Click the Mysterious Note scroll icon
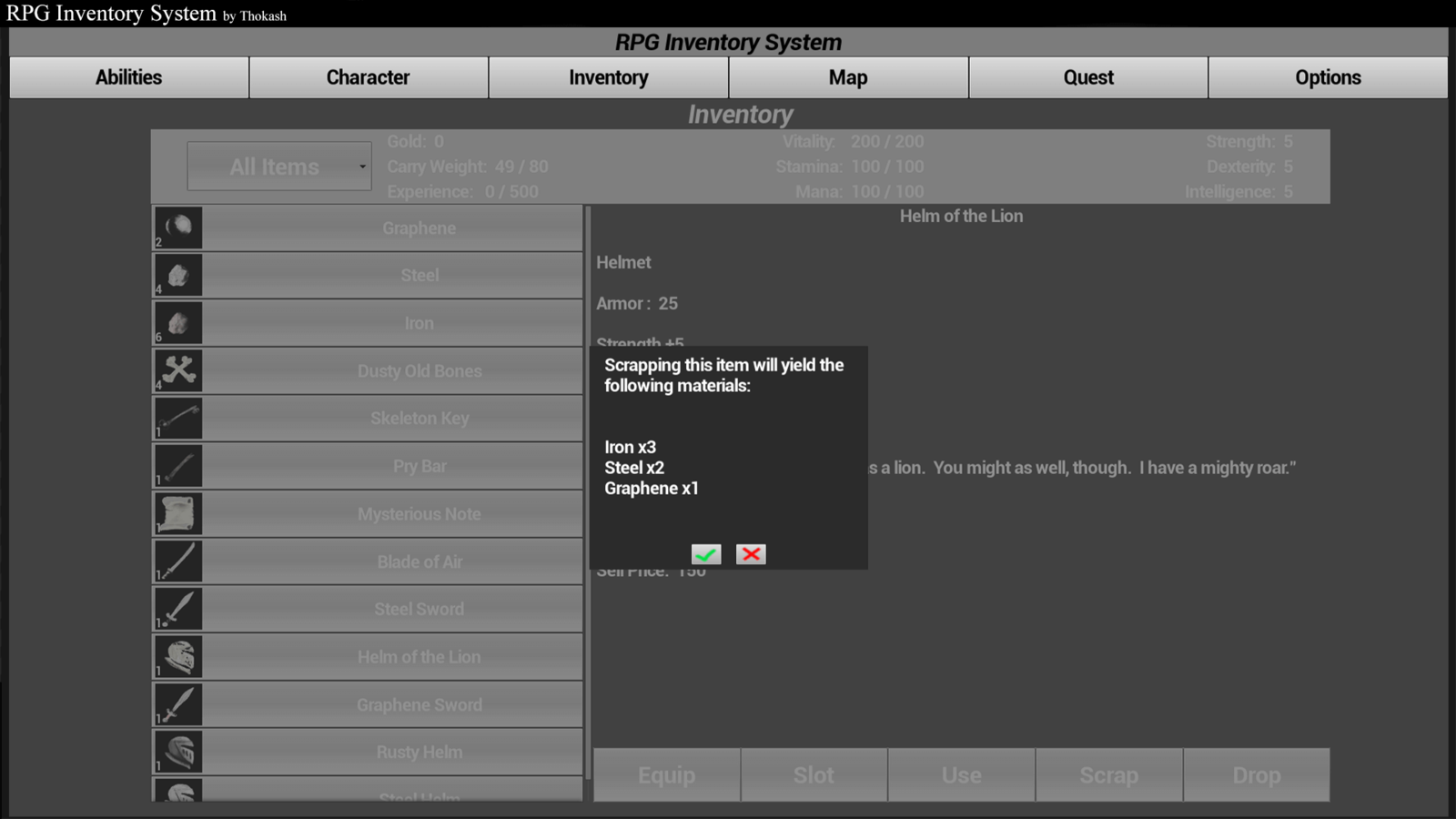The height and width of the screenshot is (819, 1456). pyautogui.click(x=177, y=512)
